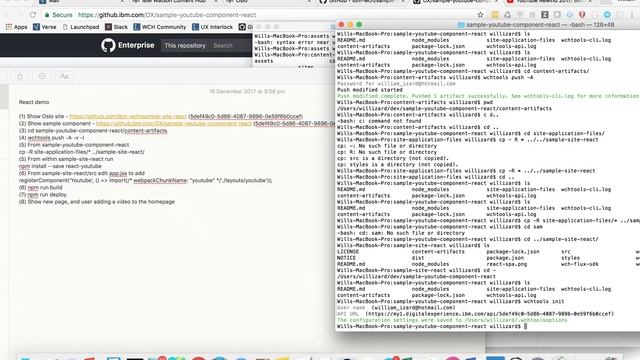Click the terminal API URL line
This screenshot has height=360, width=640.
point(475,314)
